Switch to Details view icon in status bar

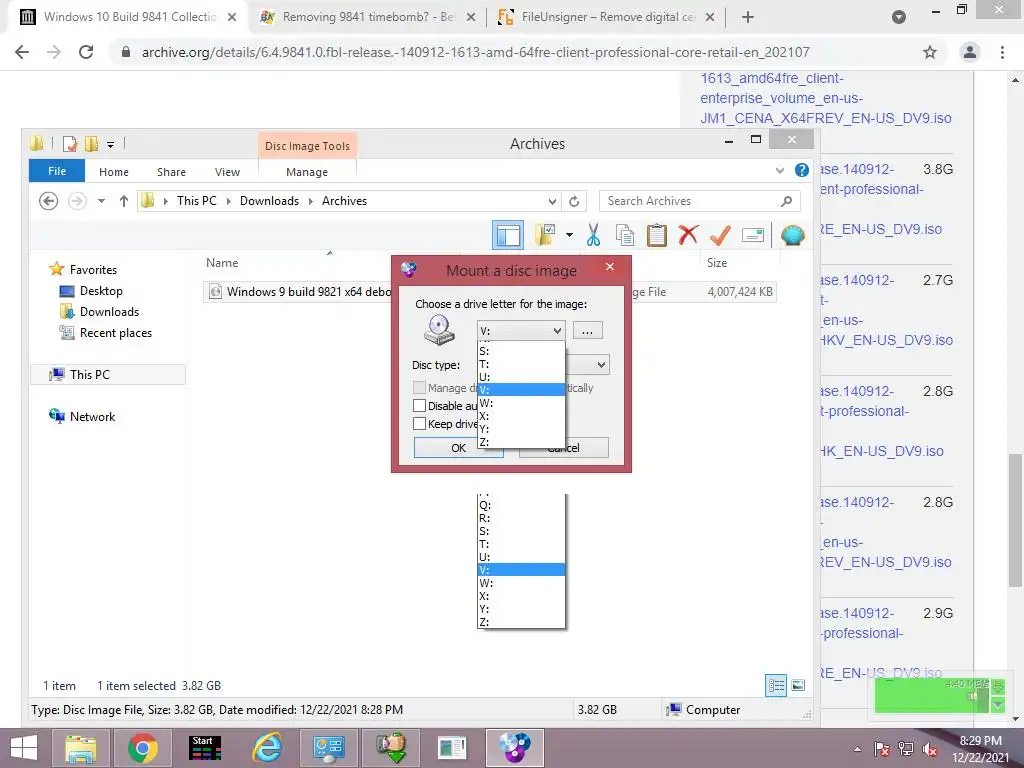coord(776,686)
